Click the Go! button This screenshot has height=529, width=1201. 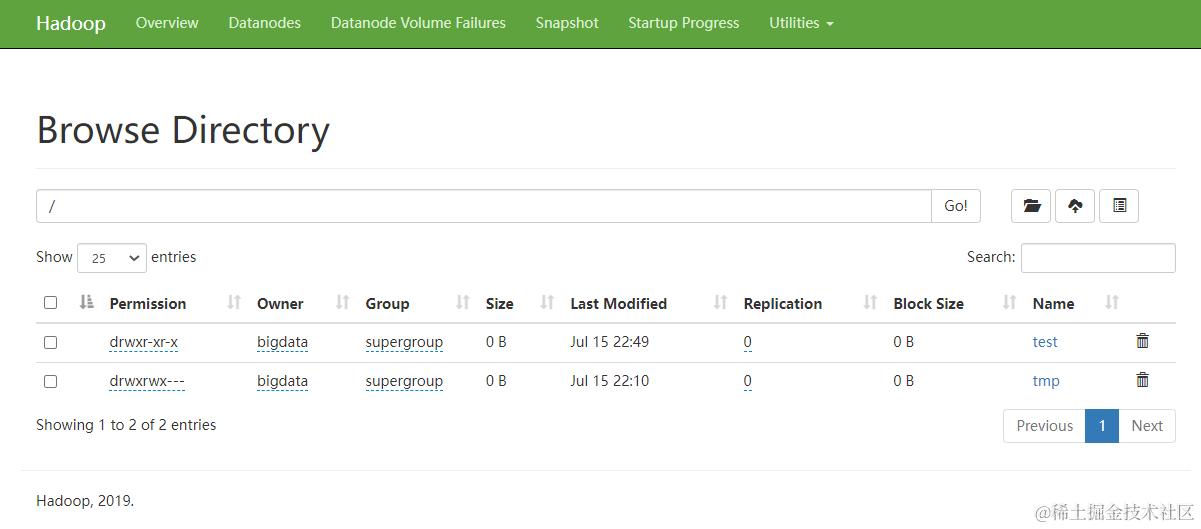pyautogui.click(x=956, y=206)
